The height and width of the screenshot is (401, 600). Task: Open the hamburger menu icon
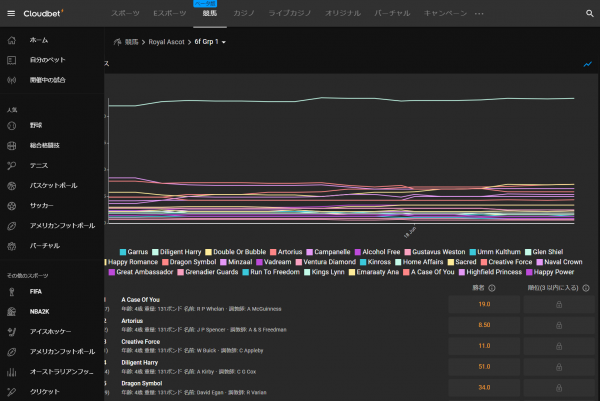[x=11, y=13]
